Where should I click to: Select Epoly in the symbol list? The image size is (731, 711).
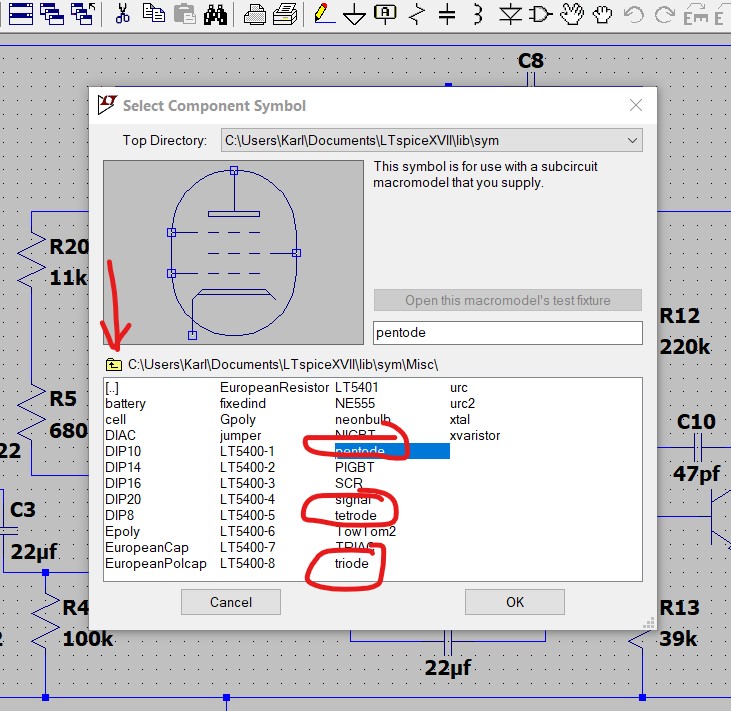(123, 531)
